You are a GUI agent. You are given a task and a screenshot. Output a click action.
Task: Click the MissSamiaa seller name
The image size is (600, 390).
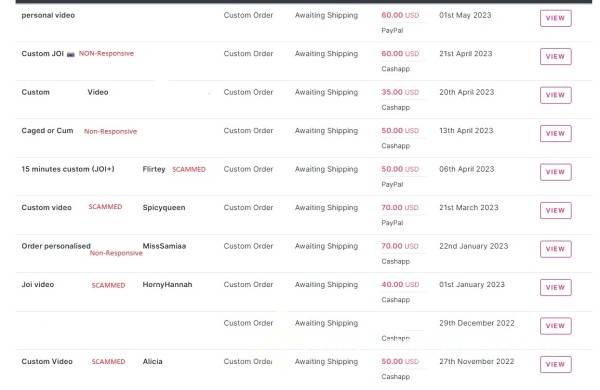point(164,246)
